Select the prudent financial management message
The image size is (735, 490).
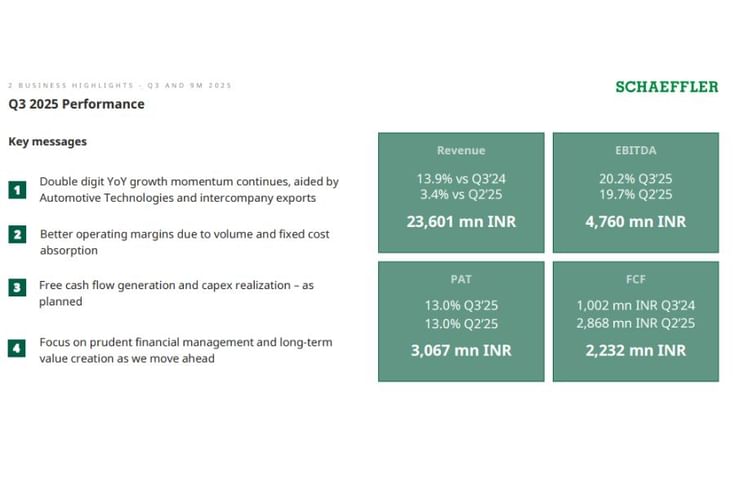[x=185, y=350]
